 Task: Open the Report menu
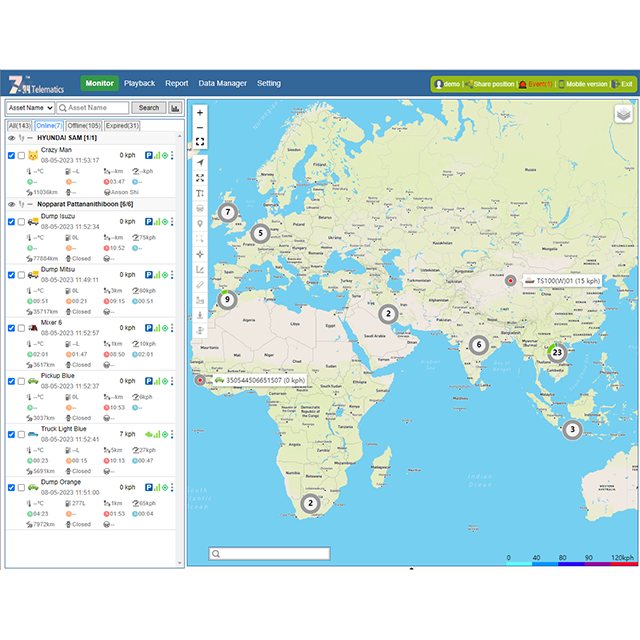click(x=177, y=83)
